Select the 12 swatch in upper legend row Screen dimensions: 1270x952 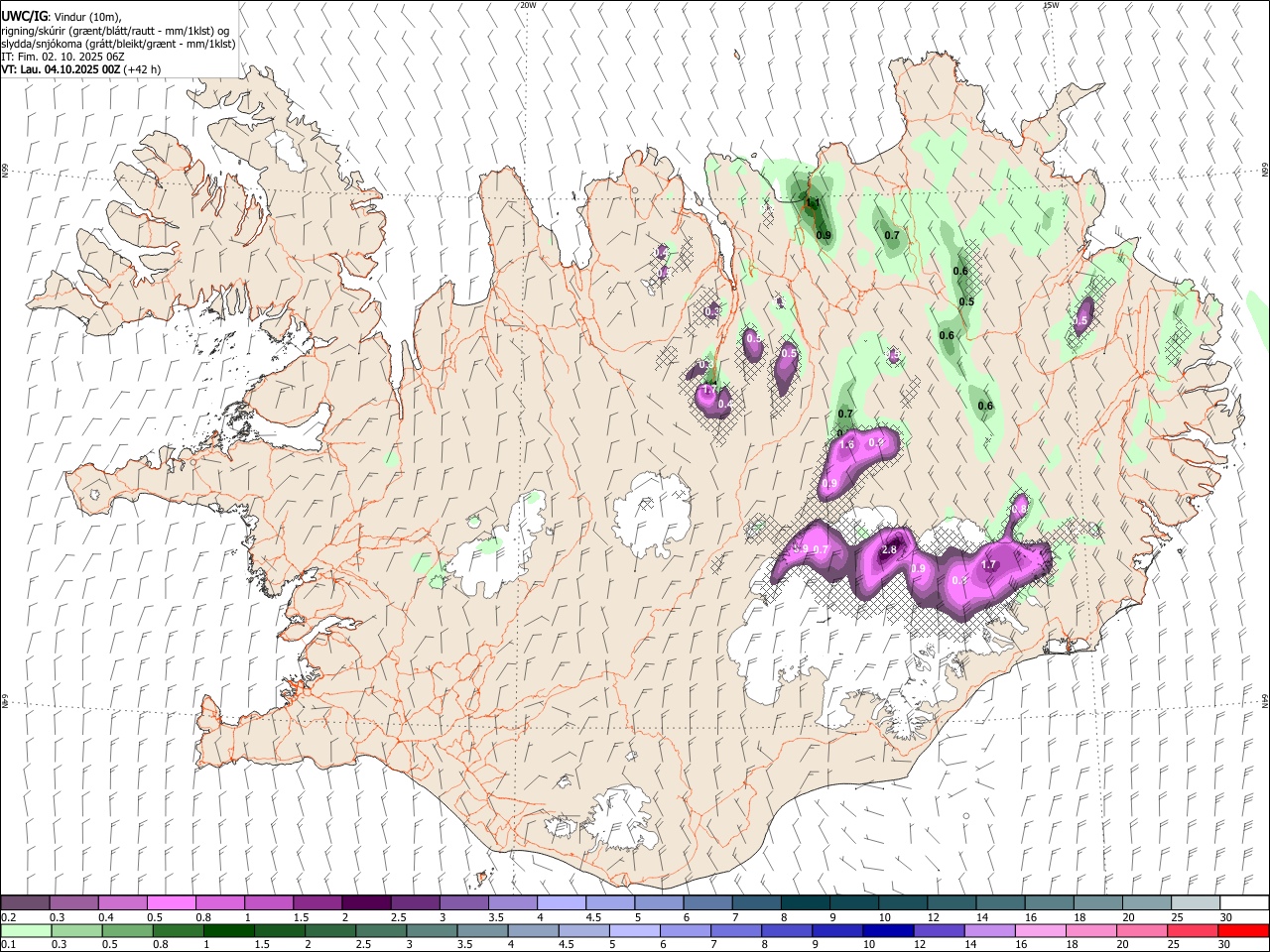point(951,903)
